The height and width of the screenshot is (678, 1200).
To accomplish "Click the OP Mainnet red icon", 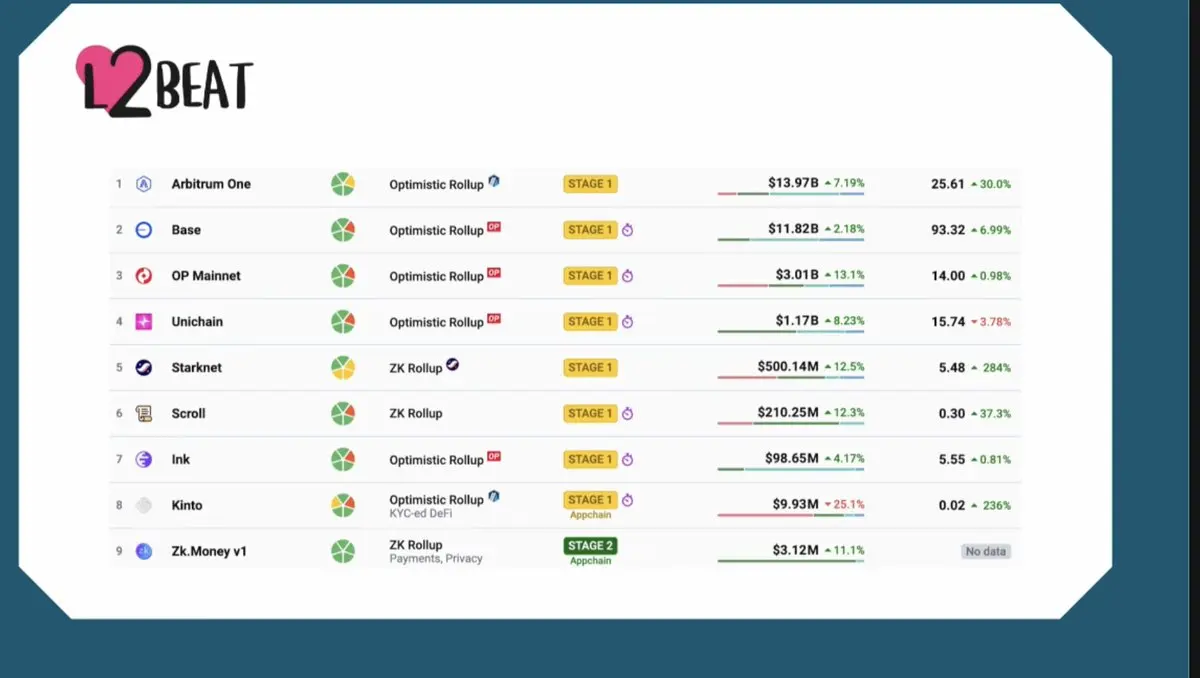I will coord(144,276).
